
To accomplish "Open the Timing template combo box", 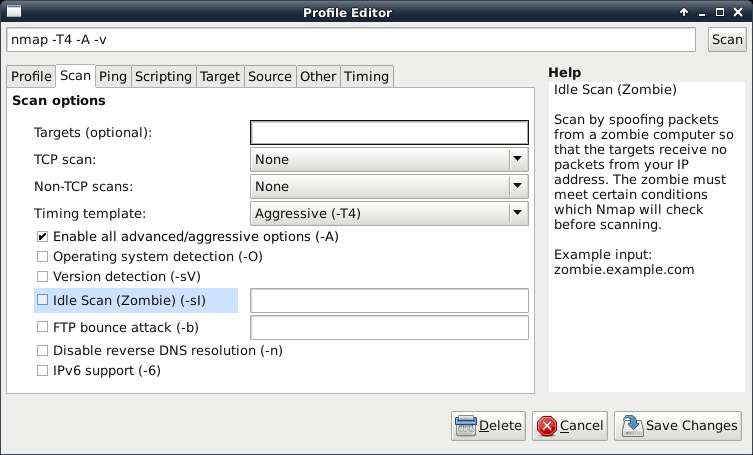I will click(x=389, y=213).
